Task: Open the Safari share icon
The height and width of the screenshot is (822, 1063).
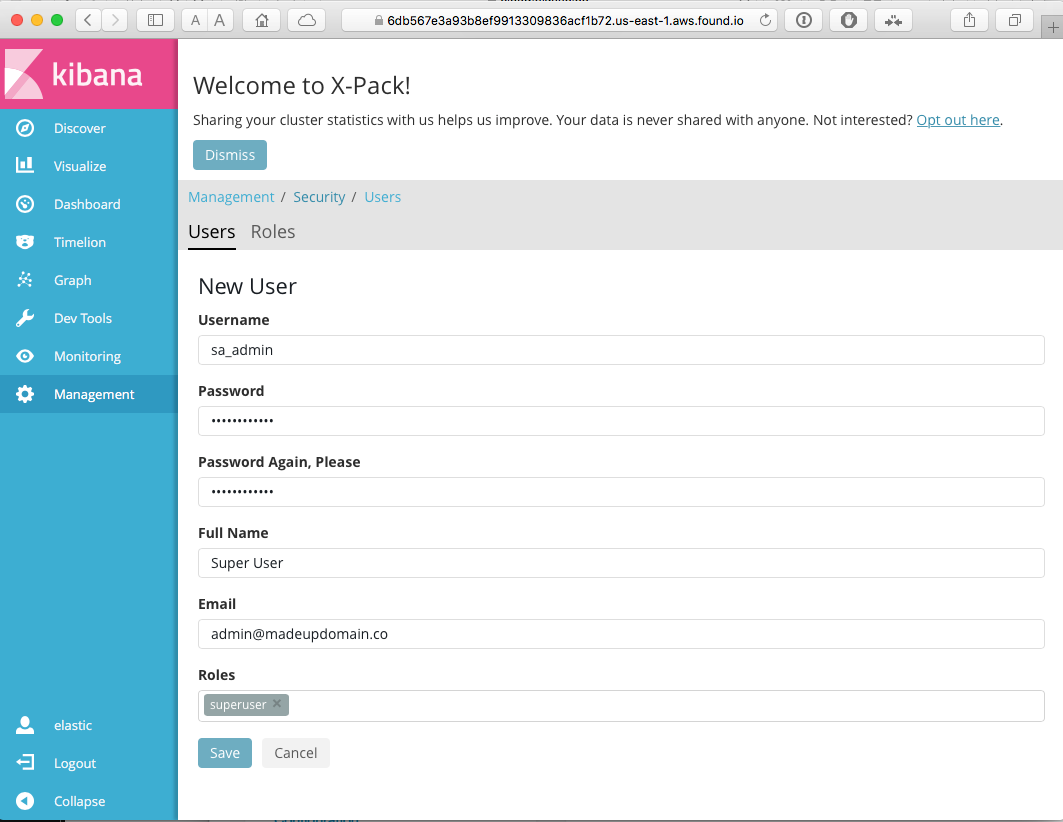Action: [969, 20]
